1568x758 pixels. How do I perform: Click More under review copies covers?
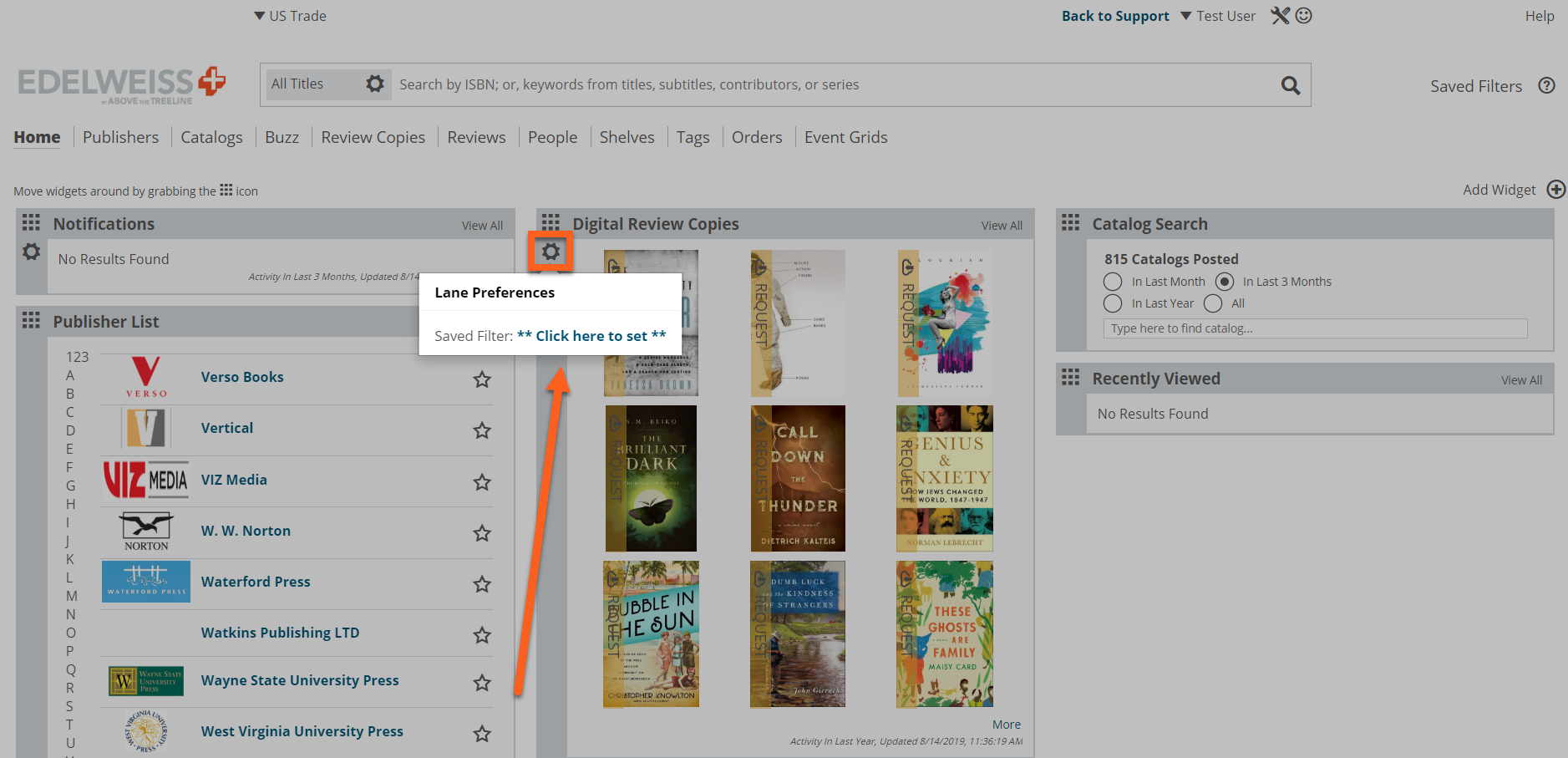point(1006,725)
